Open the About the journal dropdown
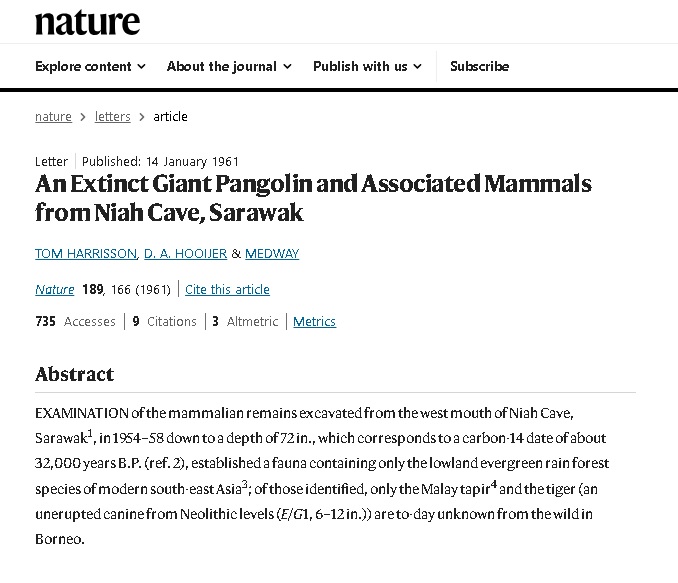Screen dimensions: 678x583 tap(229, 66)
